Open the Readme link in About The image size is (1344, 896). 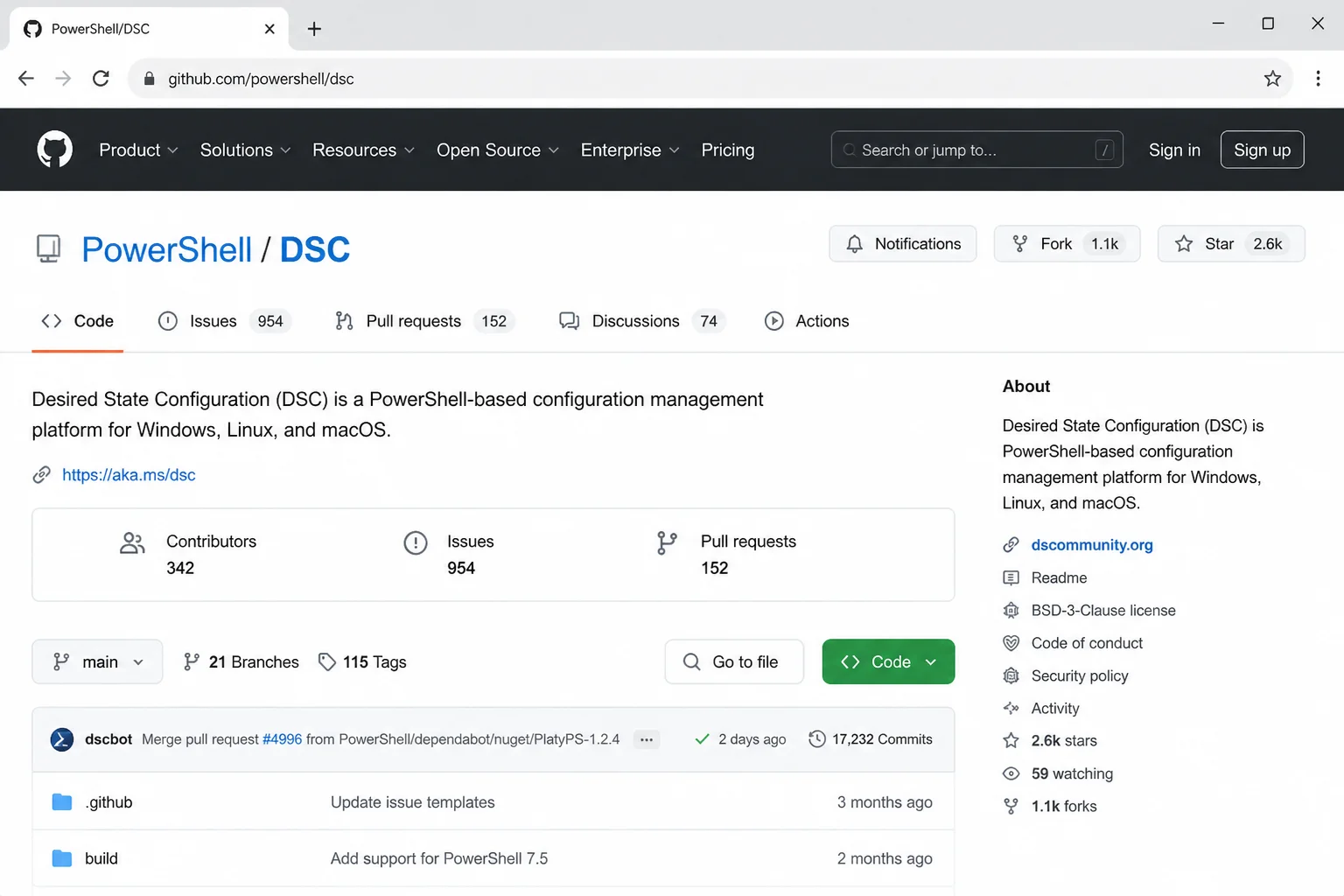click(1059, 578)
